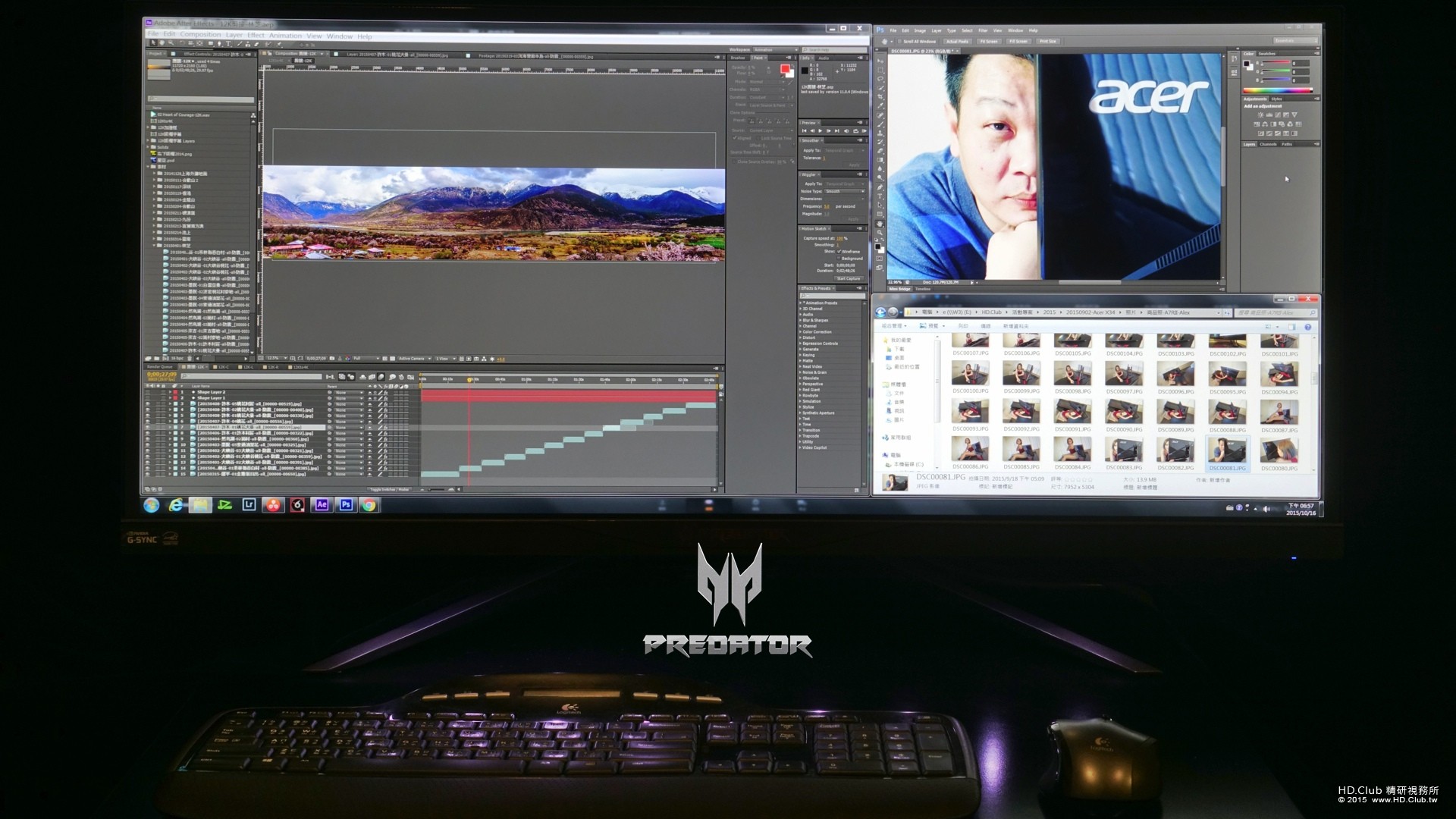Open After Effects from the taskbar
1456x819 pixels.
point(322,505)
